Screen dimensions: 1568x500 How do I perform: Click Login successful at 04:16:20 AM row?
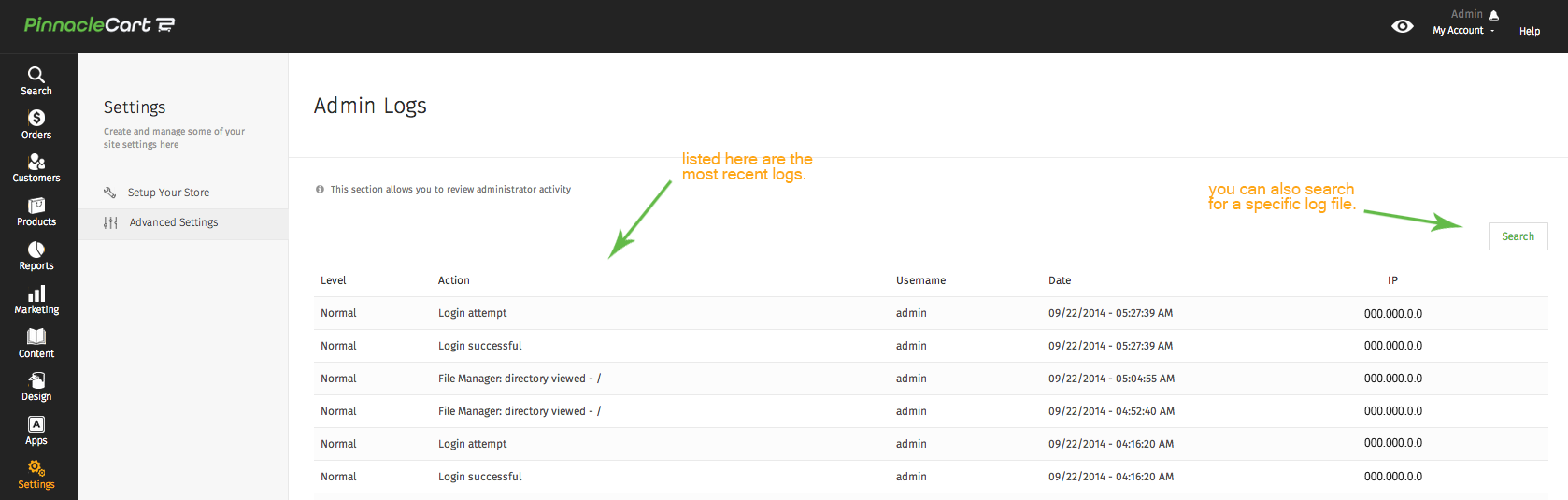(931, 477)
